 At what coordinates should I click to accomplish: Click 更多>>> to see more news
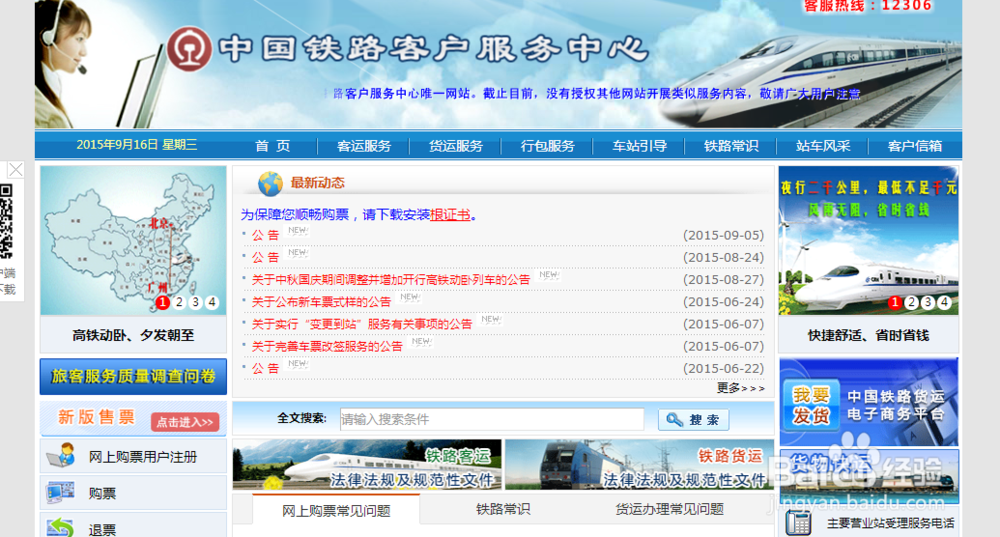pos(740,388)
